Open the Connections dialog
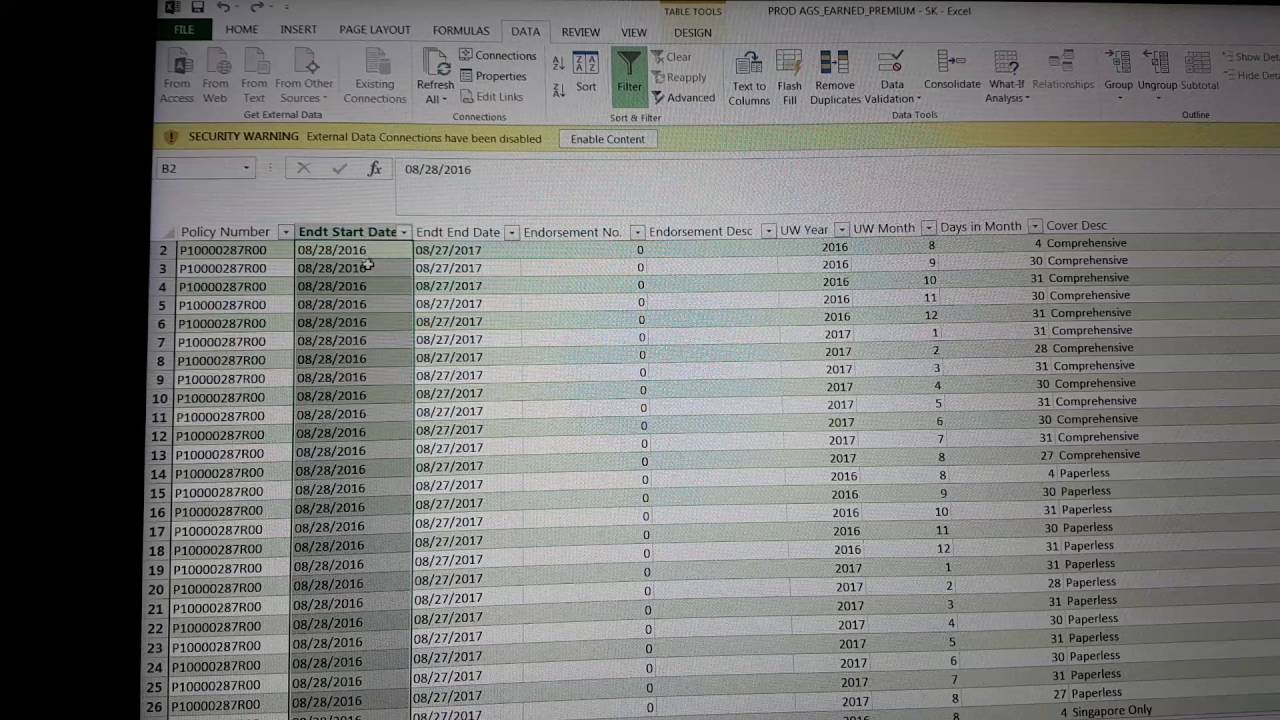This screenshot has height=720, width=1280. [x=497, y=56]
